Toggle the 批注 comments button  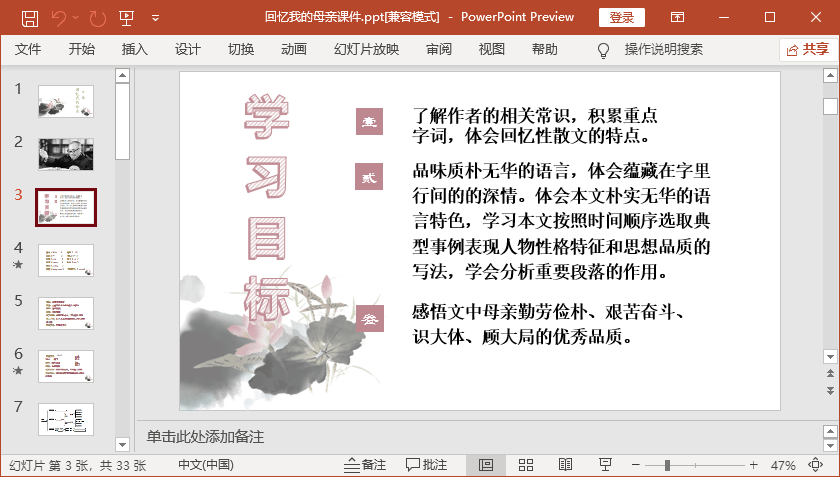pyautogui.click(x=426, y=465)
